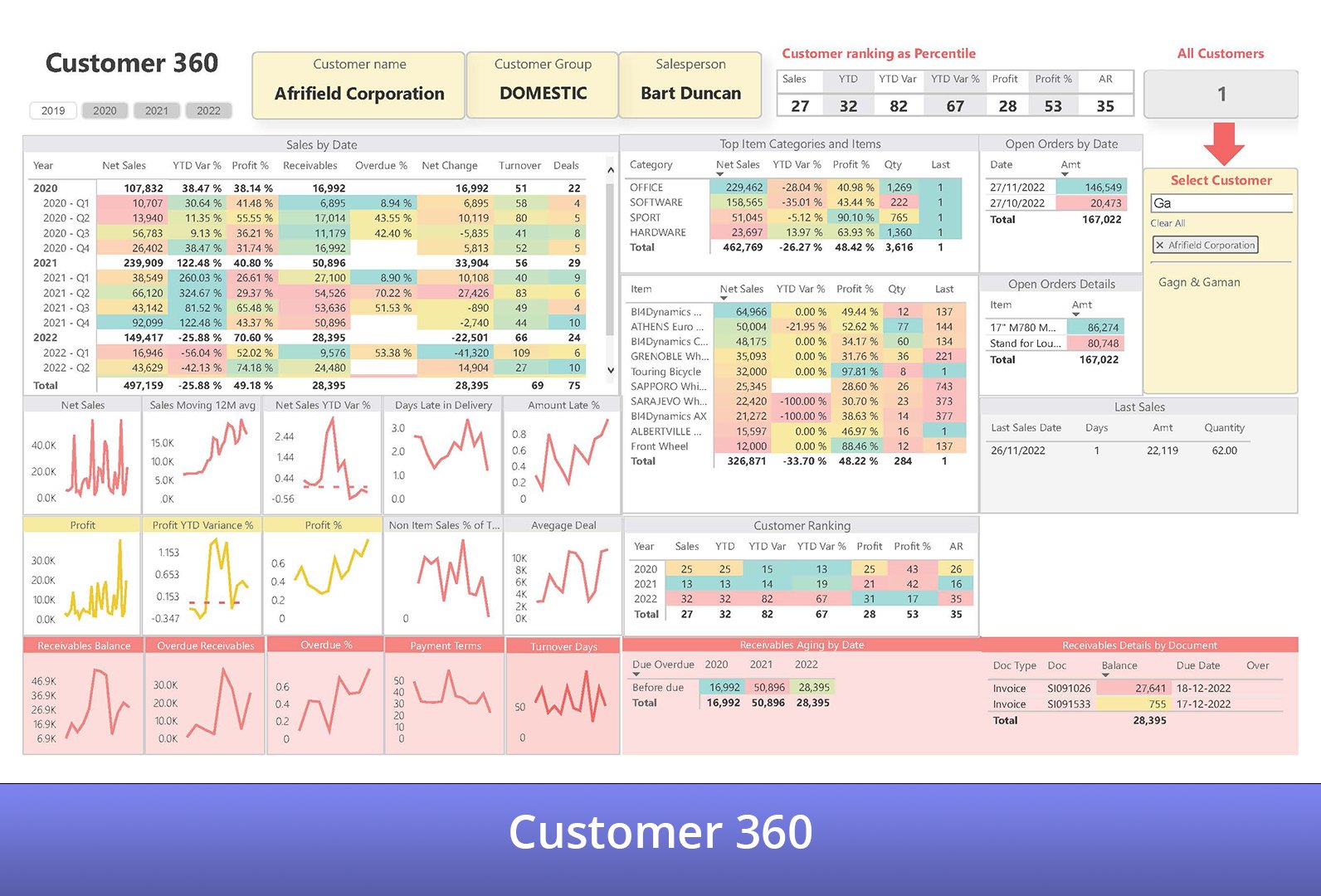Focus the customer search field containing "Ga"
Viewport: 1321px width, 896px height.
click(x=1221, y=203)
